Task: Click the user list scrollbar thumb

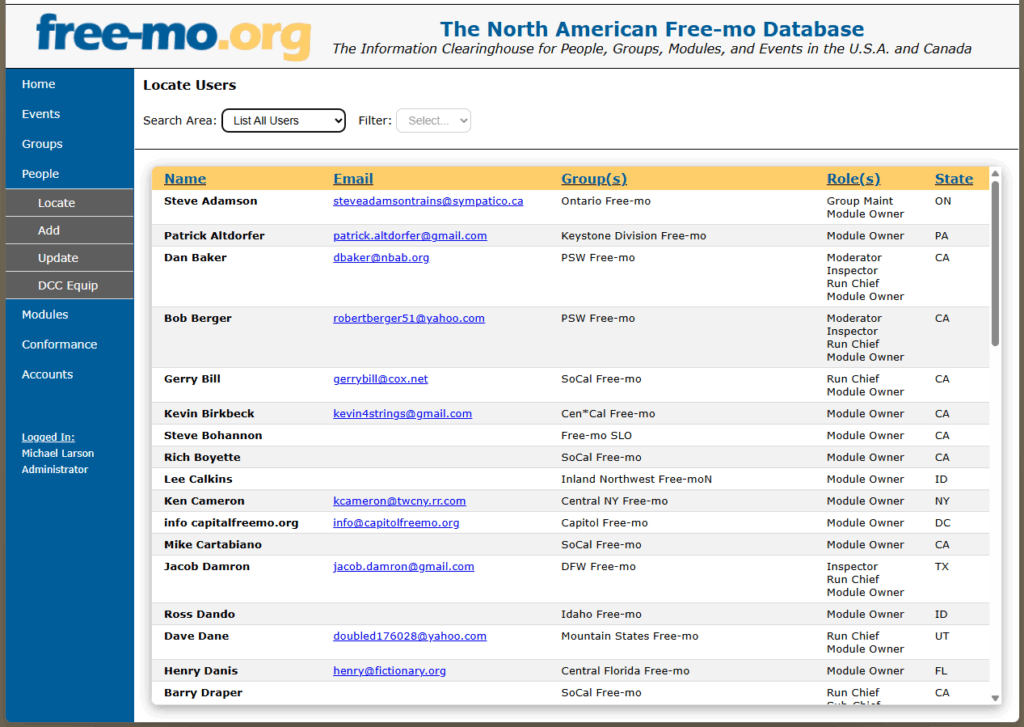Action: pos(995,264)
